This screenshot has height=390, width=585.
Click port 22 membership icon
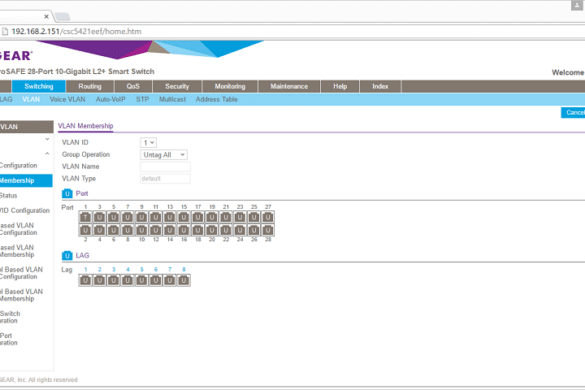click(x=226, y=230)
